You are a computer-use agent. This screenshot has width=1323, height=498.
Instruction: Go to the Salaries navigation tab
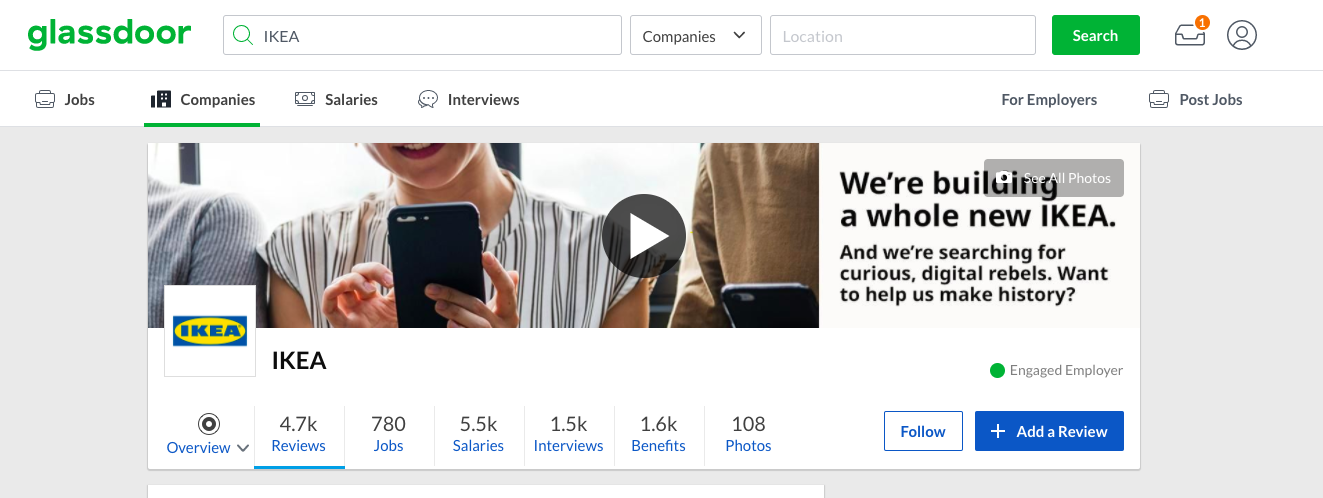point(336,99)
